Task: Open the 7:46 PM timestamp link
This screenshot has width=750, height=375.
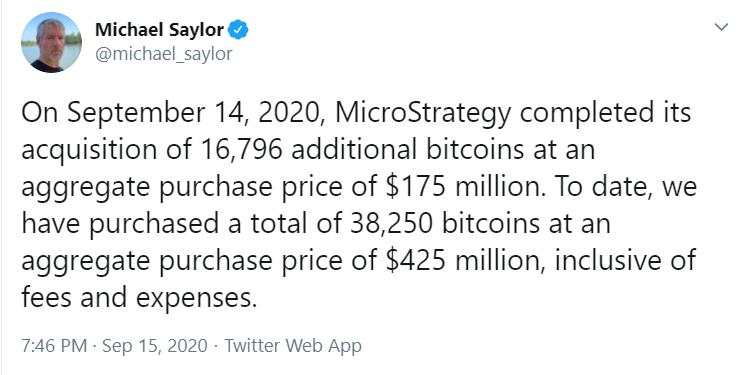Action: 54,346
